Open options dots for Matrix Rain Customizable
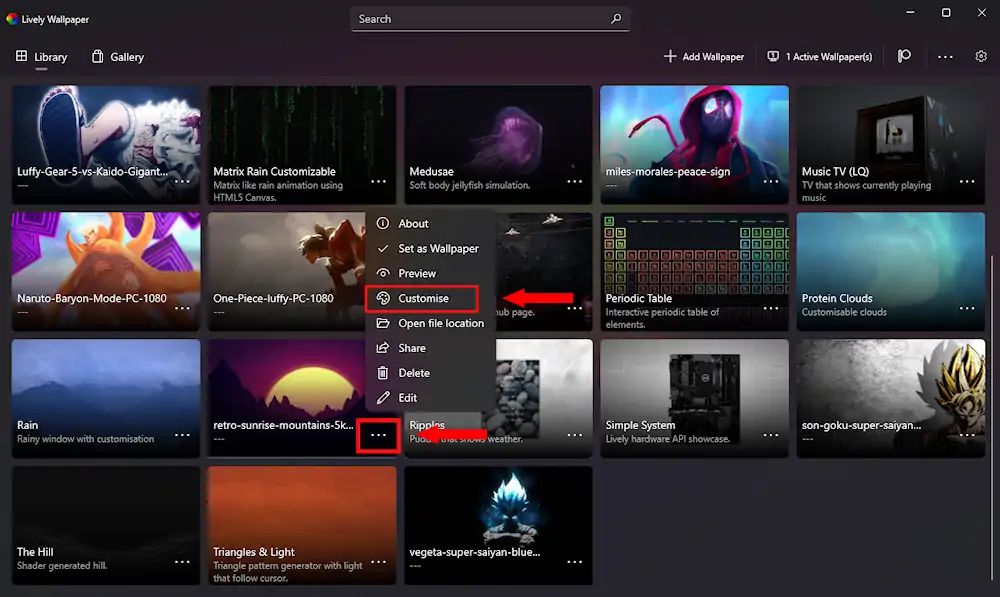 tap(378, 181)
